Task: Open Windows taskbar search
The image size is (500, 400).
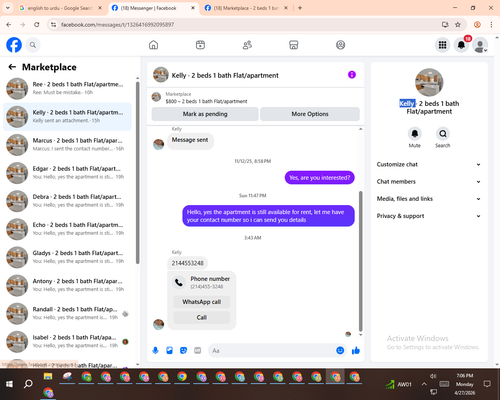Action: 28,384
